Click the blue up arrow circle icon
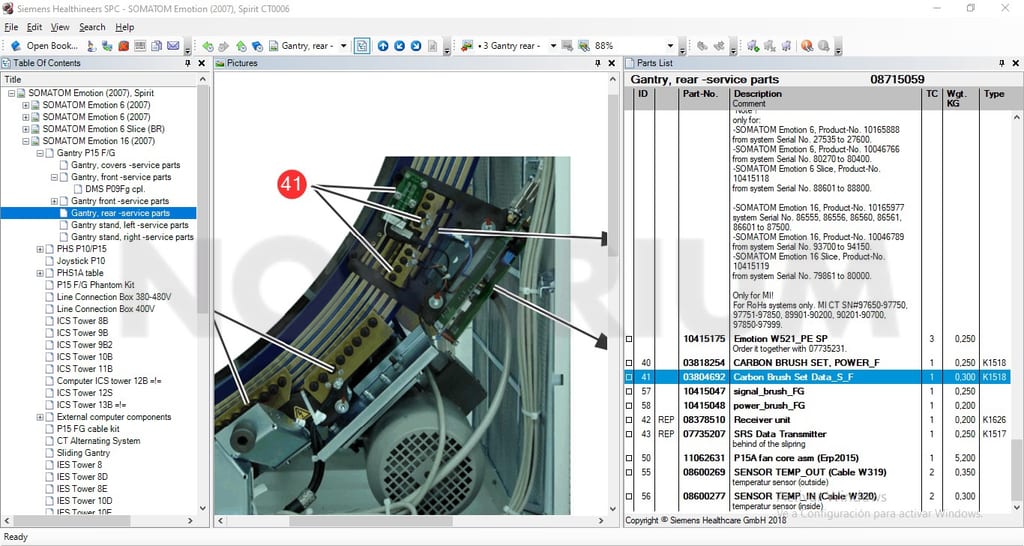The width and height of the screenshot is (1024, 546). click(x=383, y=46)
